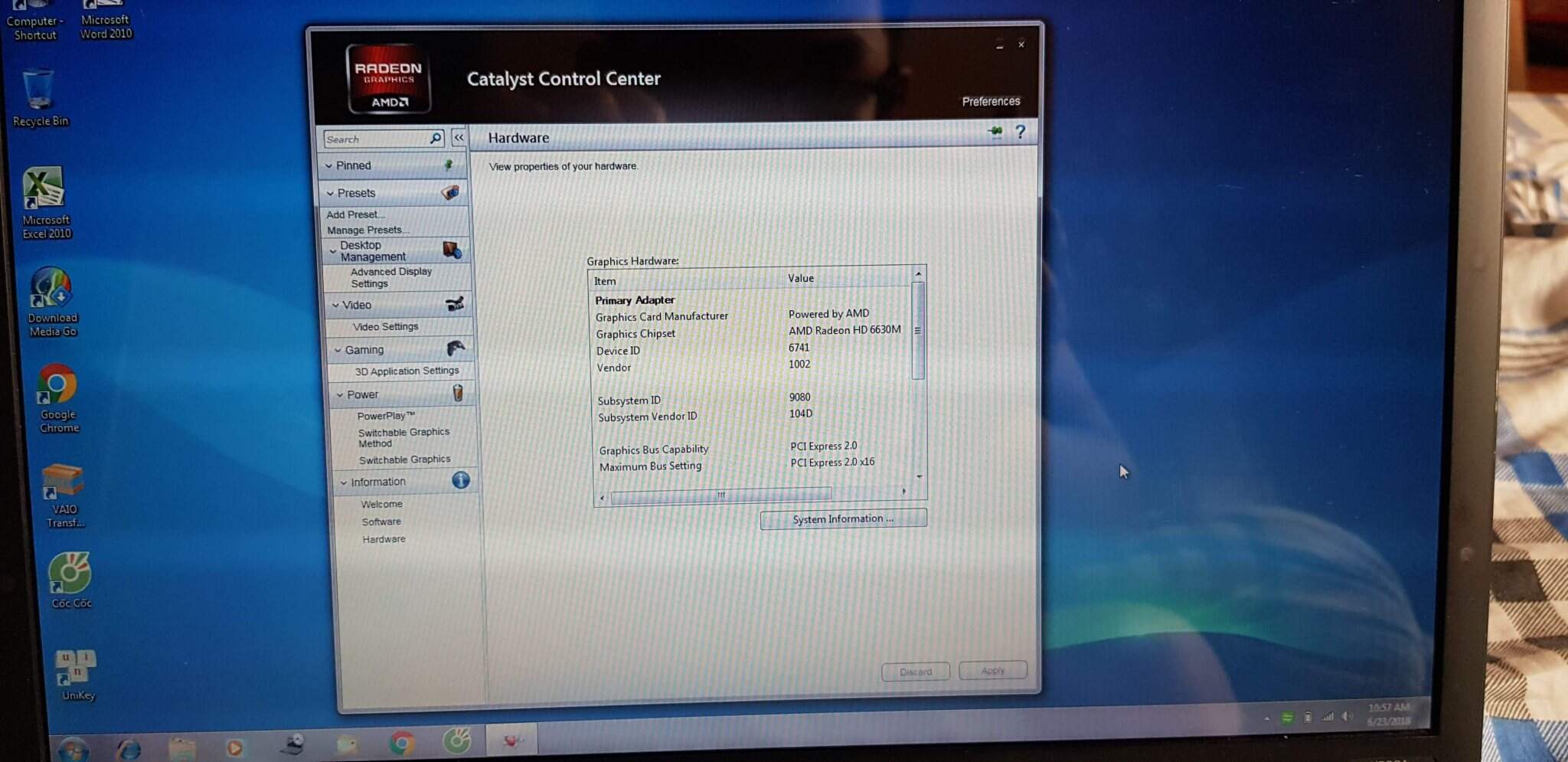Open the Preferences menu

(991, 101)
